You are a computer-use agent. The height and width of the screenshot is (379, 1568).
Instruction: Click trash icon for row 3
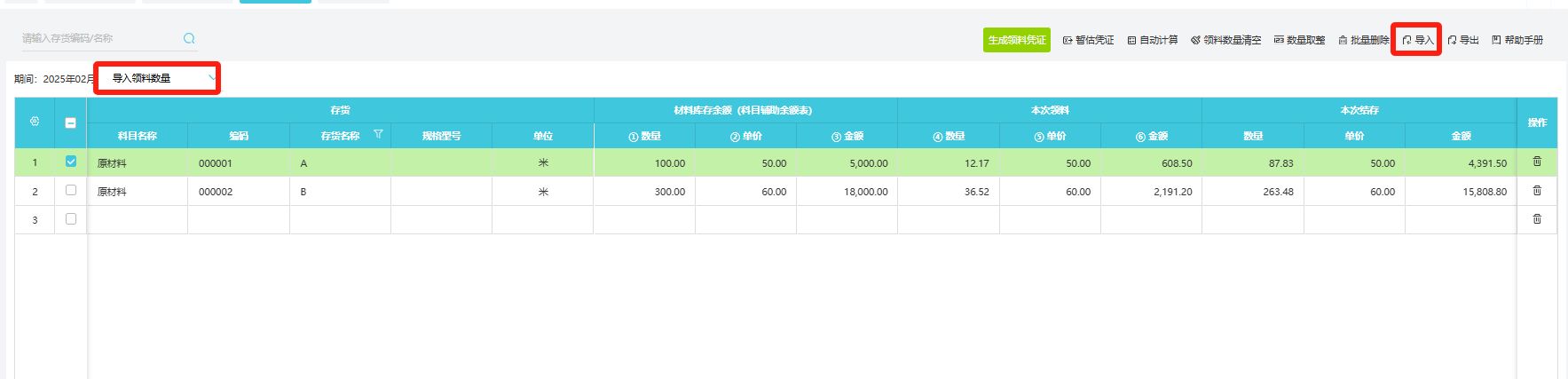pyautogui.click(x=1537, y=219)
